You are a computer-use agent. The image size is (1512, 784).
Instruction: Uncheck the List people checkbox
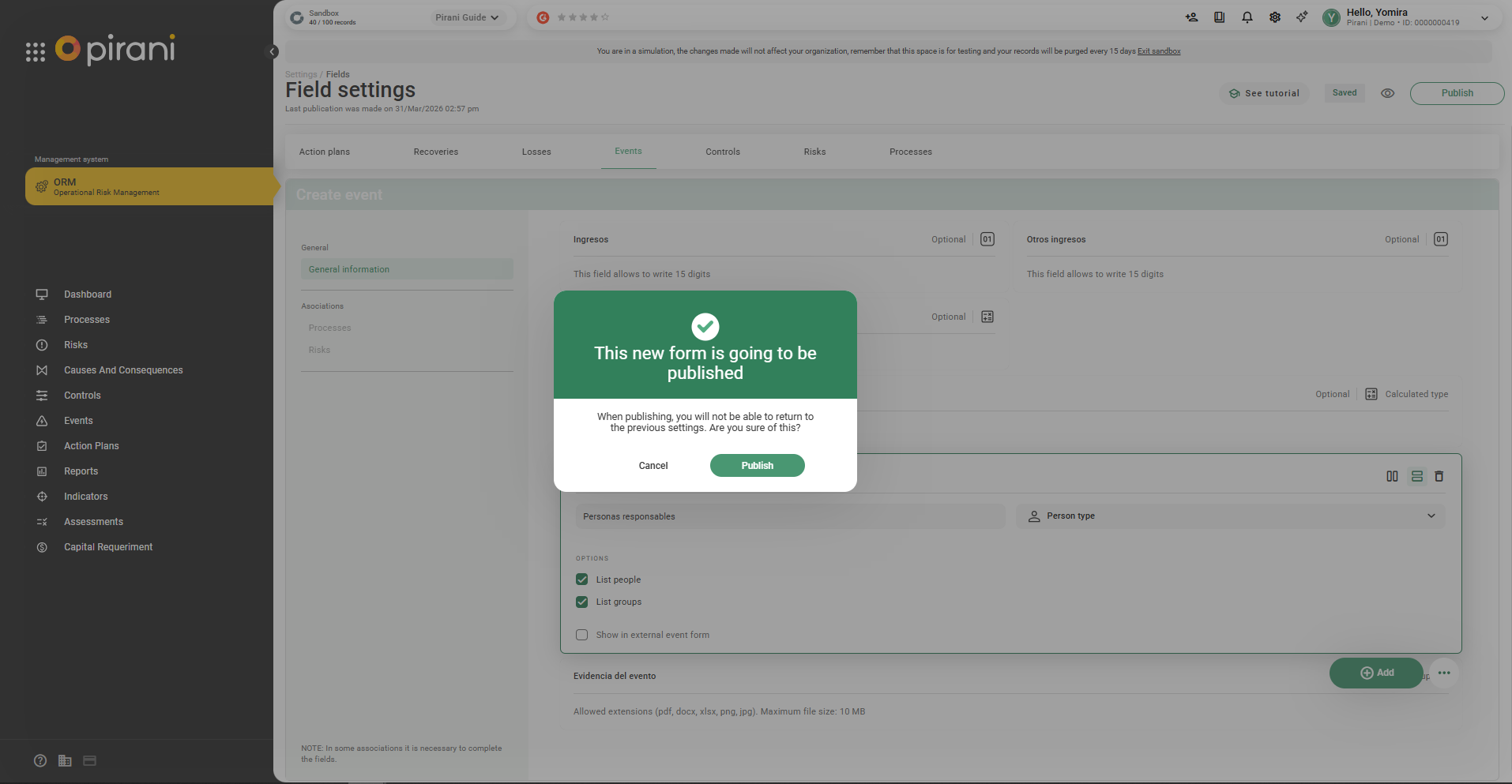(x=582, y=580)
